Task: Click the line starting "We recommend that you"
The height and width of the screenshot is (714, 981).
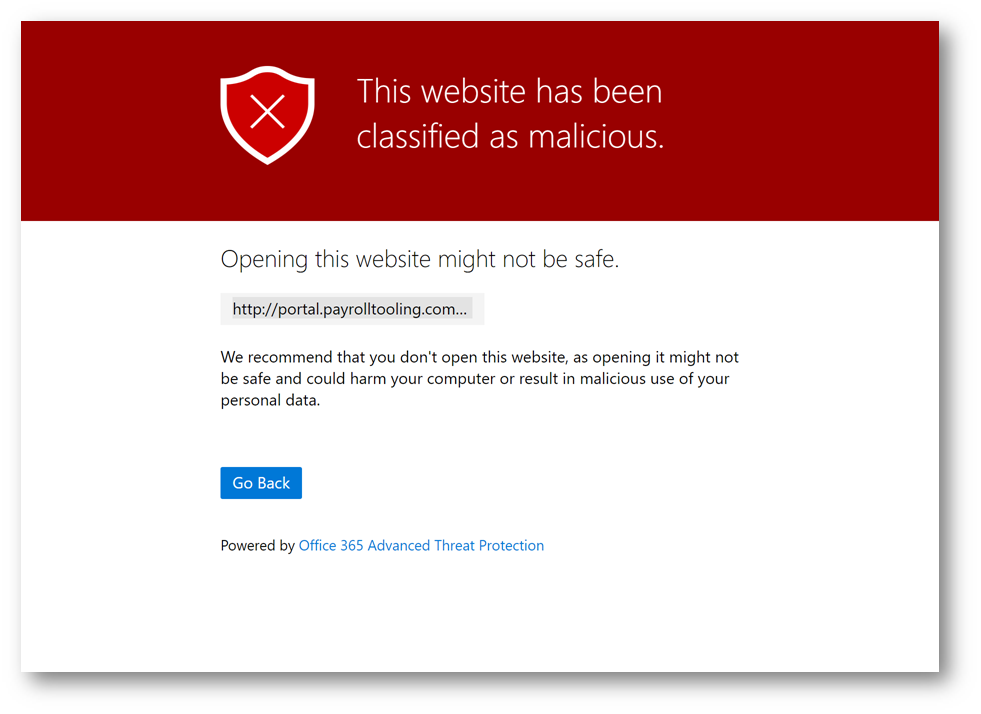Action: point(480,357)
